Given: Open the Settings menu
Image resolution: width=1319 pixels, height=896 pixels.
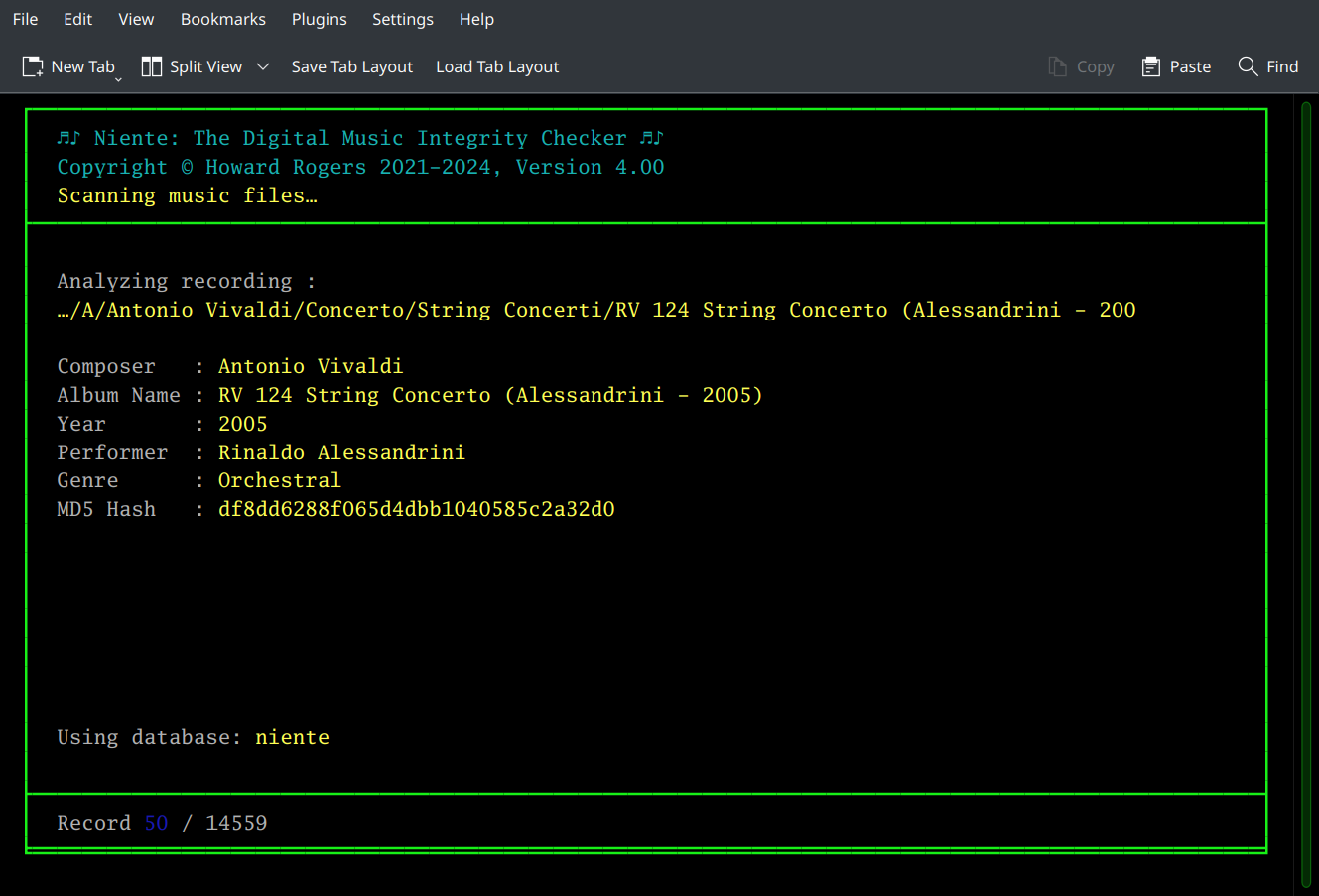Looking at the screenshot, I should [x=403, y=19].
